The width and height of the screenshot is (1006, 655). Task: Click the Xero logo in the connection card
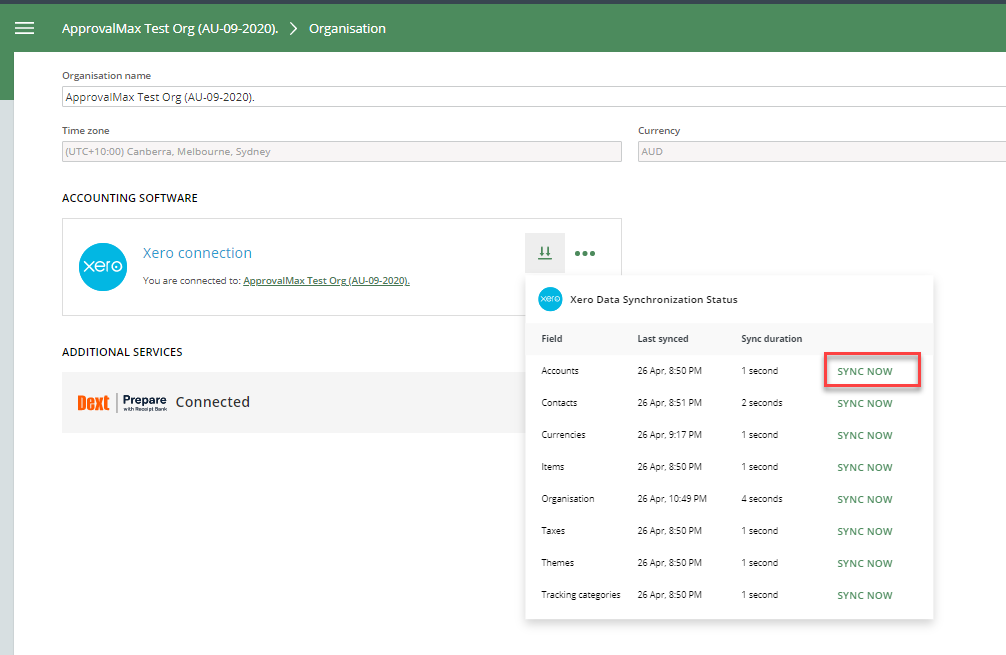103,267
